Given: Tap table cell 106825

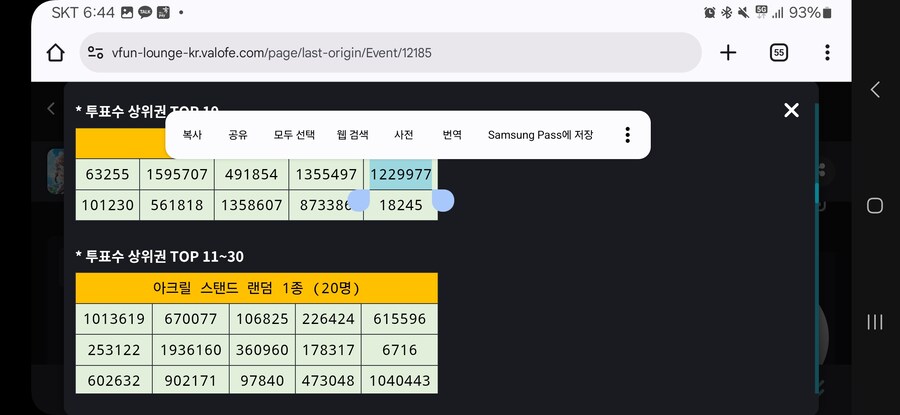Looking at the screenshot, I should [262, 319].
